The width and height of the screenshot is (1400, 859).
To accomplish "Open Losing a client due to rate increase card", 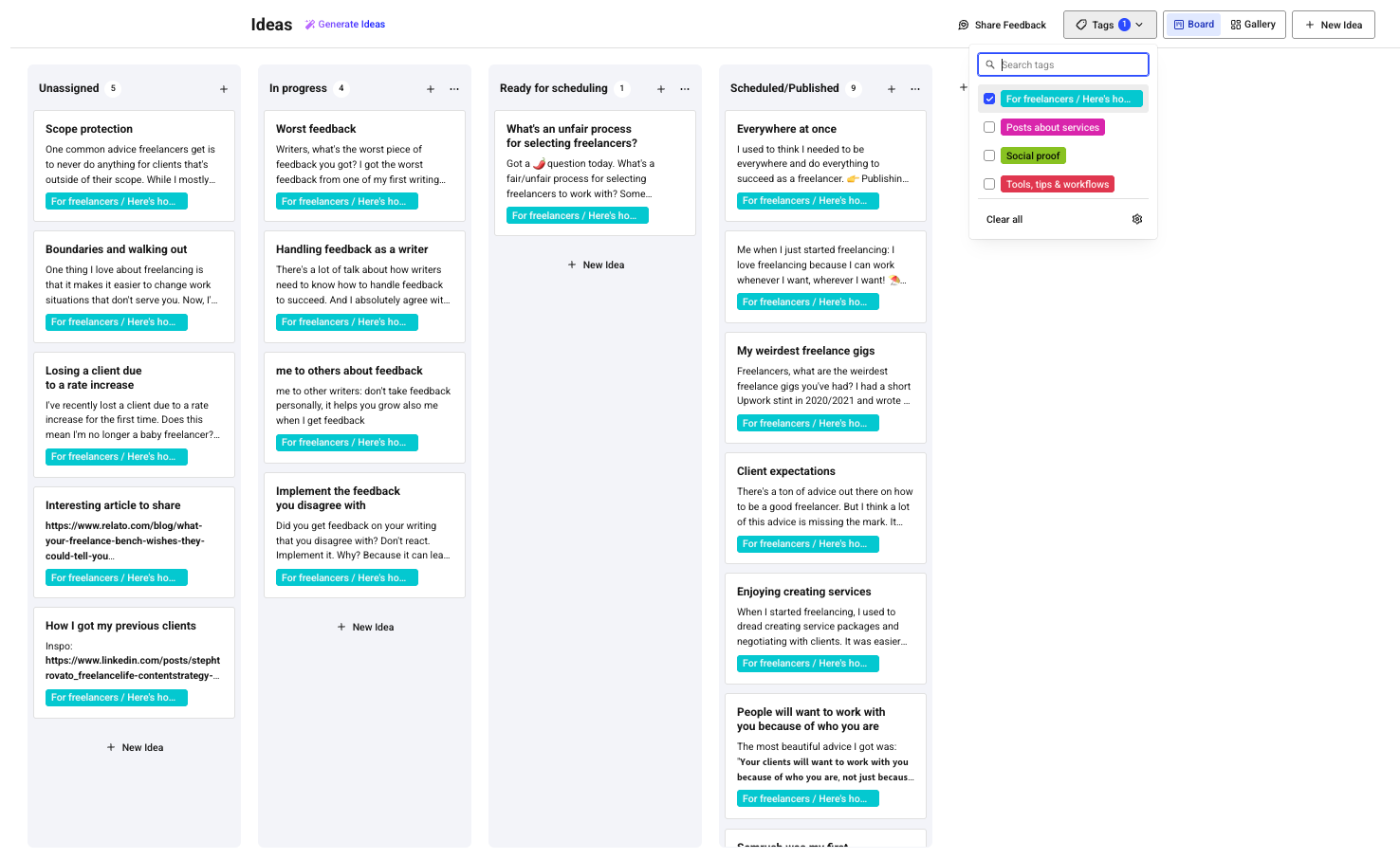I will click(x=134, y=414).
